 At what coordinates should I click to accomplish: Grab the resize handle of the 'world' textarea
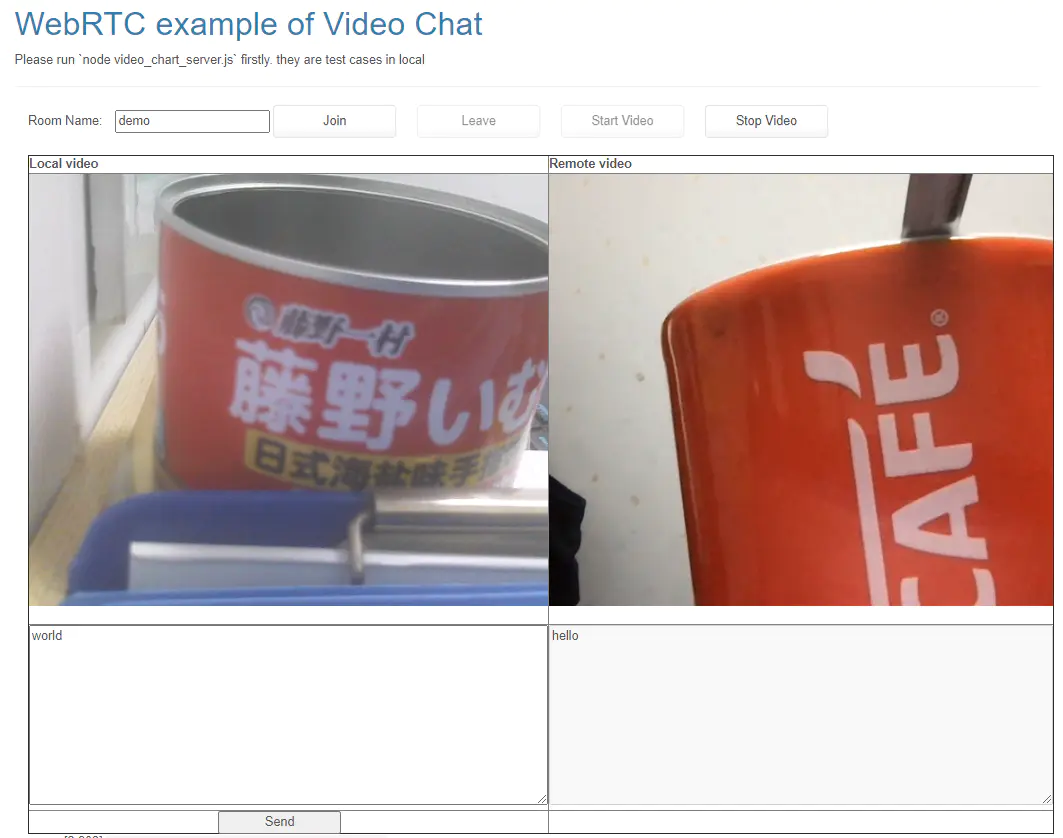[x=542, y=799]
